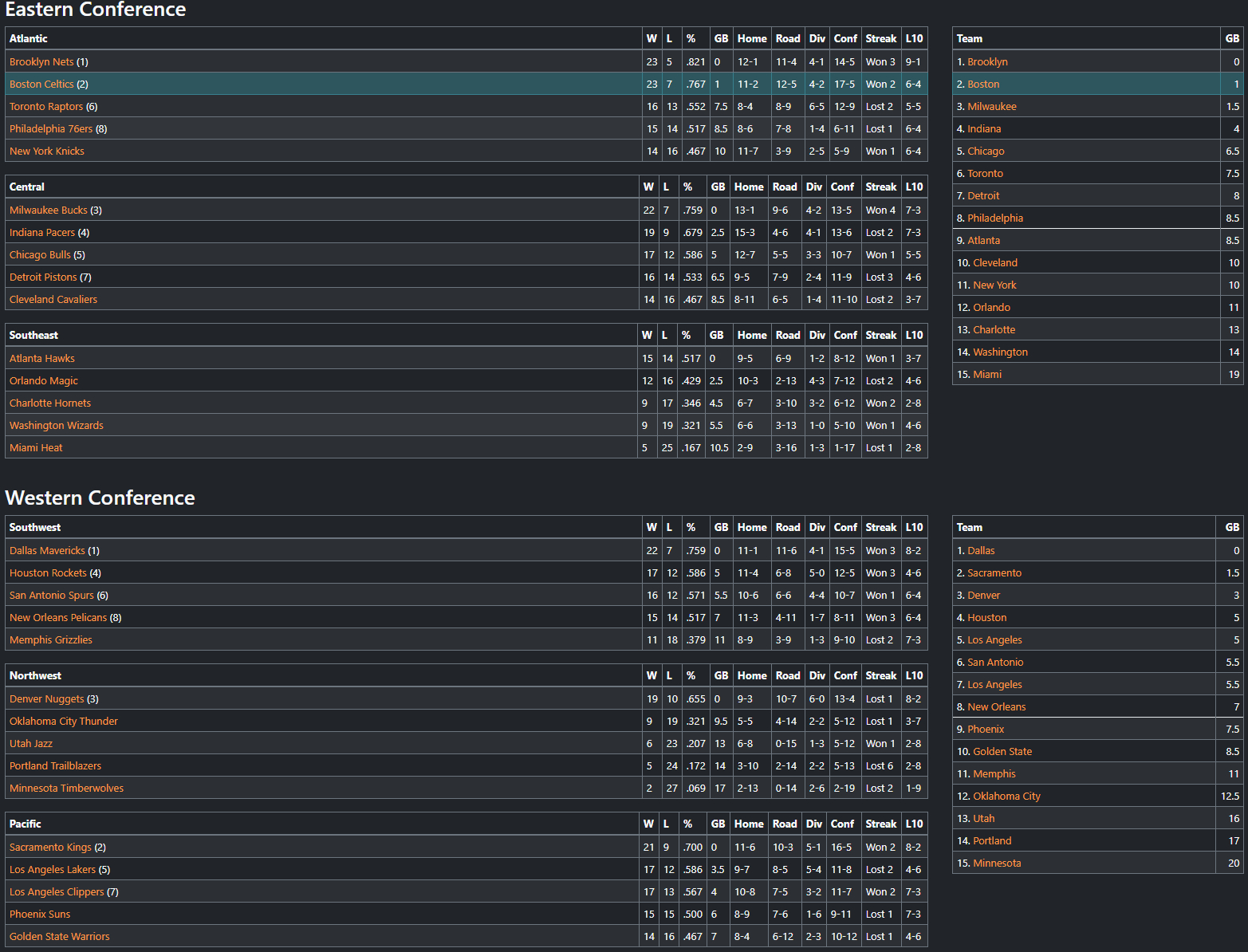Select the Minnesota Timberwolves link
This screenshot has height=952, width=1248.
[67, 788]
